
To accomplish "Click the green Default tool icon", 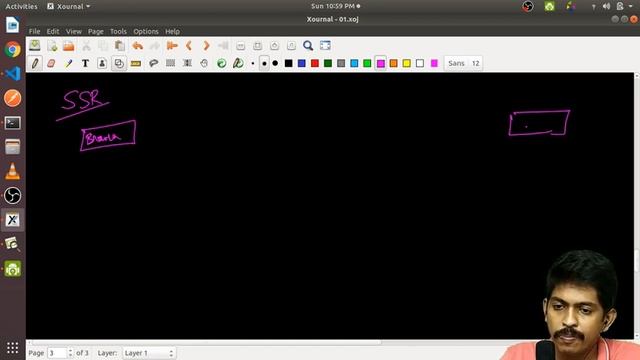I will (222, 63).
